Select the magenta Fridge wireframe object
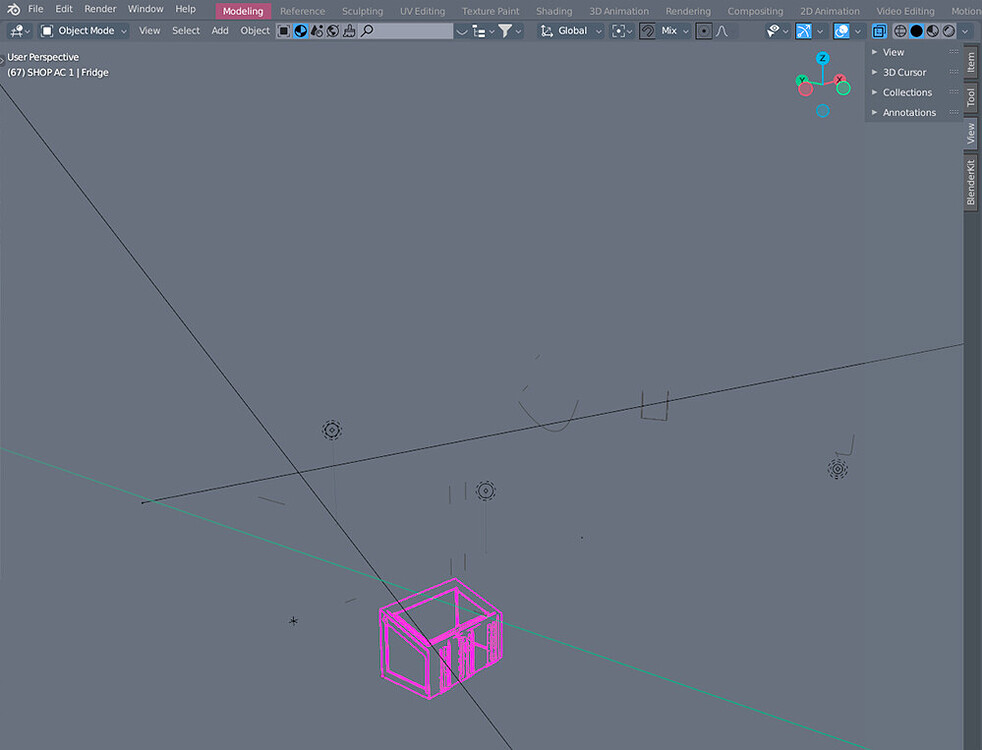Viewport: 982px width, 750px height. (440, 638)
